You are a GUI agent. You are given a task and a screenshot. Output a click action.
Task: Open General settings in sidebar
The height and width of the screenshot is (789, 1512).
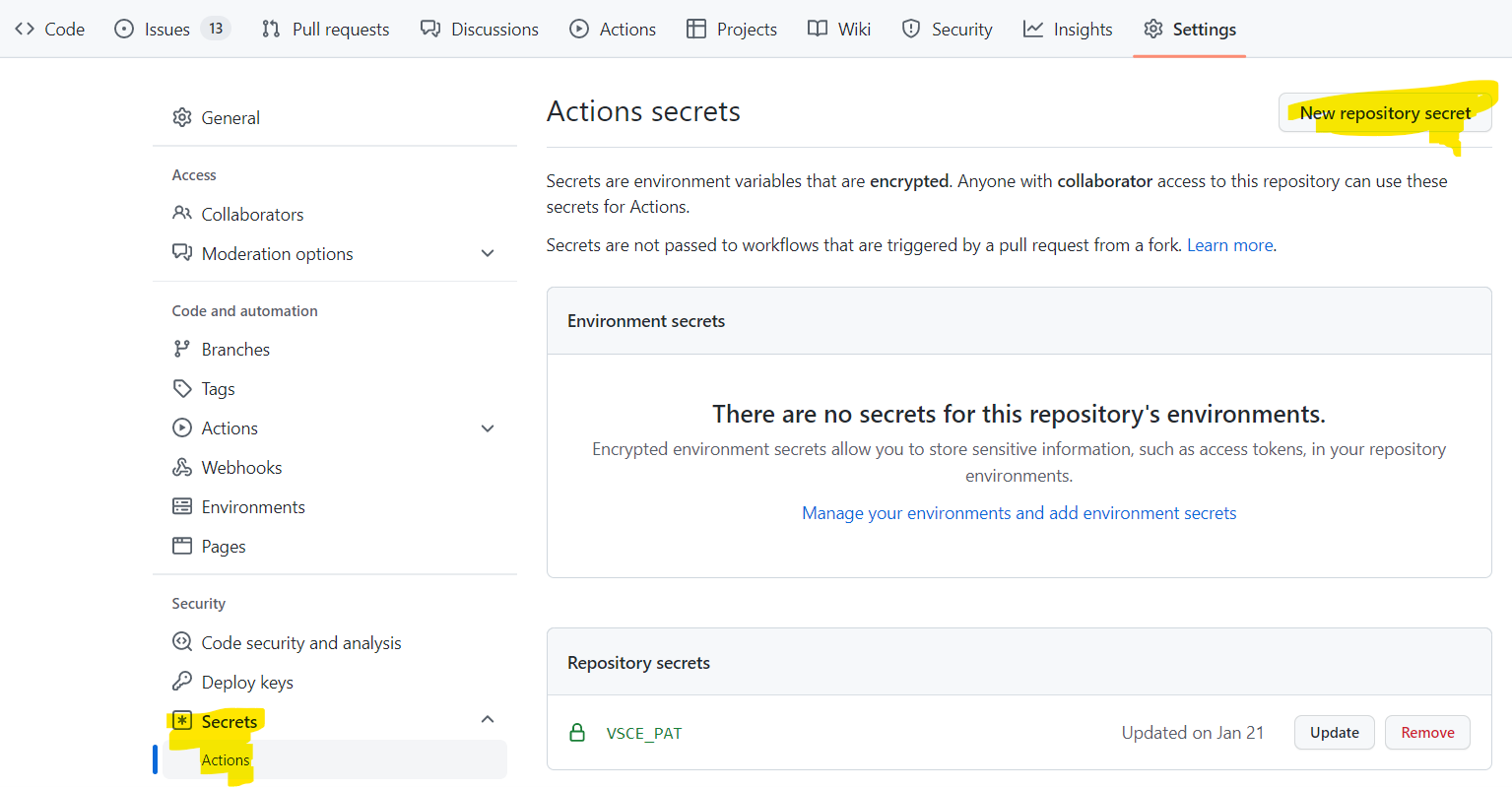(x=335, y=117)
